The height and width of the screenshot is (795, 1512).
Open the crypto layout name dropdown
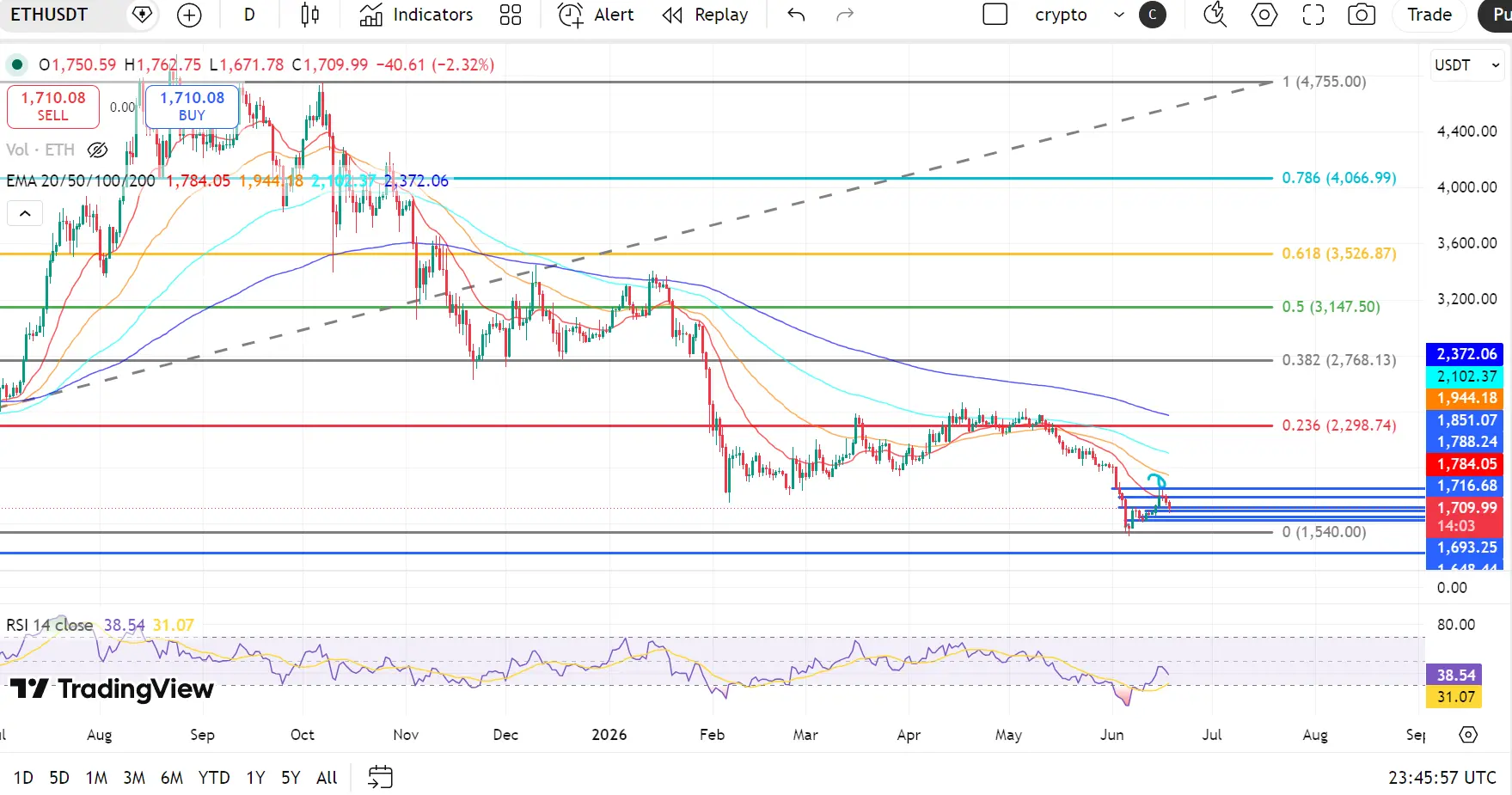point(1061,15)
